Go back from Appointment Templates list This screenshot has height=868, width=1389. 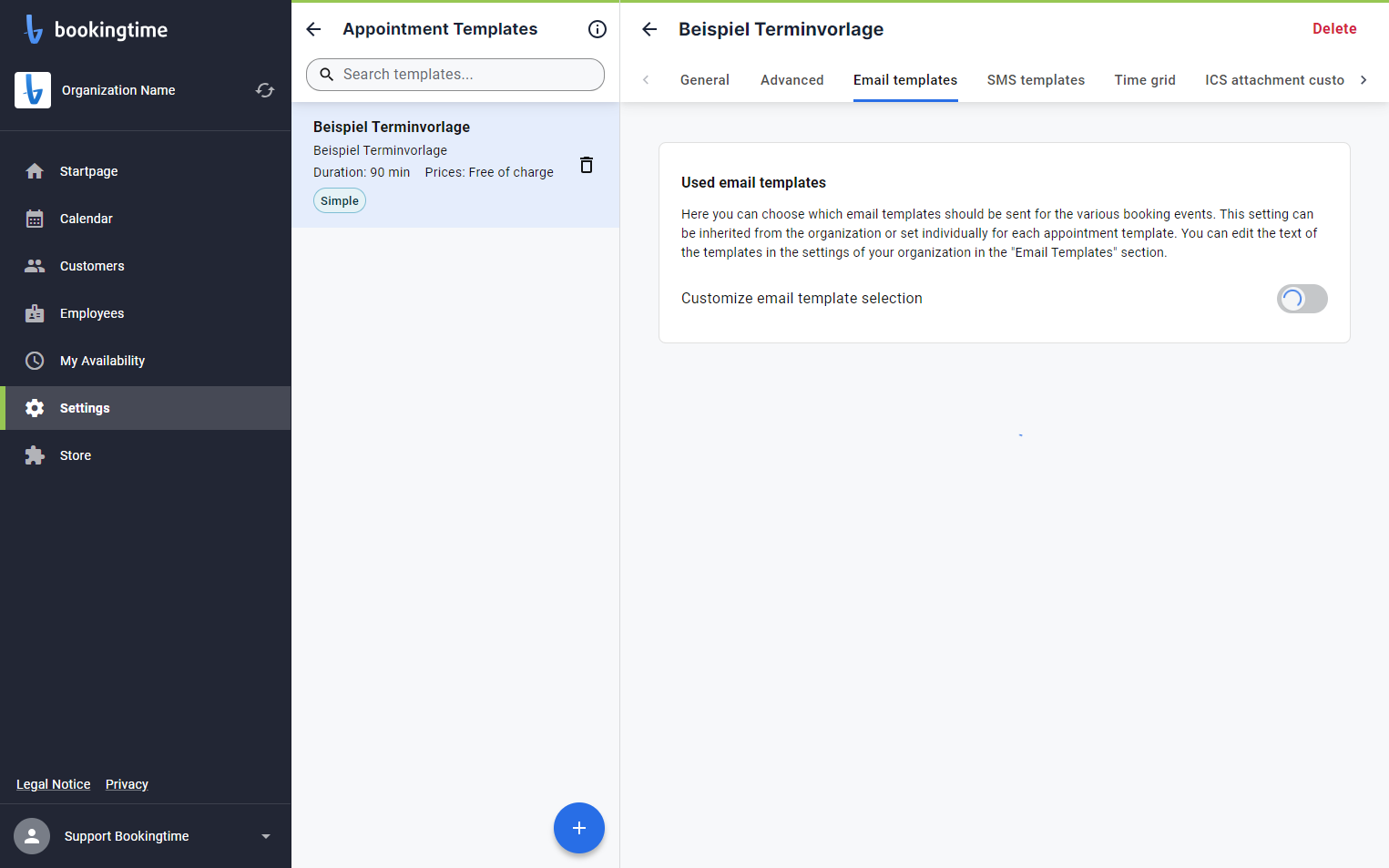coord(314,29)
